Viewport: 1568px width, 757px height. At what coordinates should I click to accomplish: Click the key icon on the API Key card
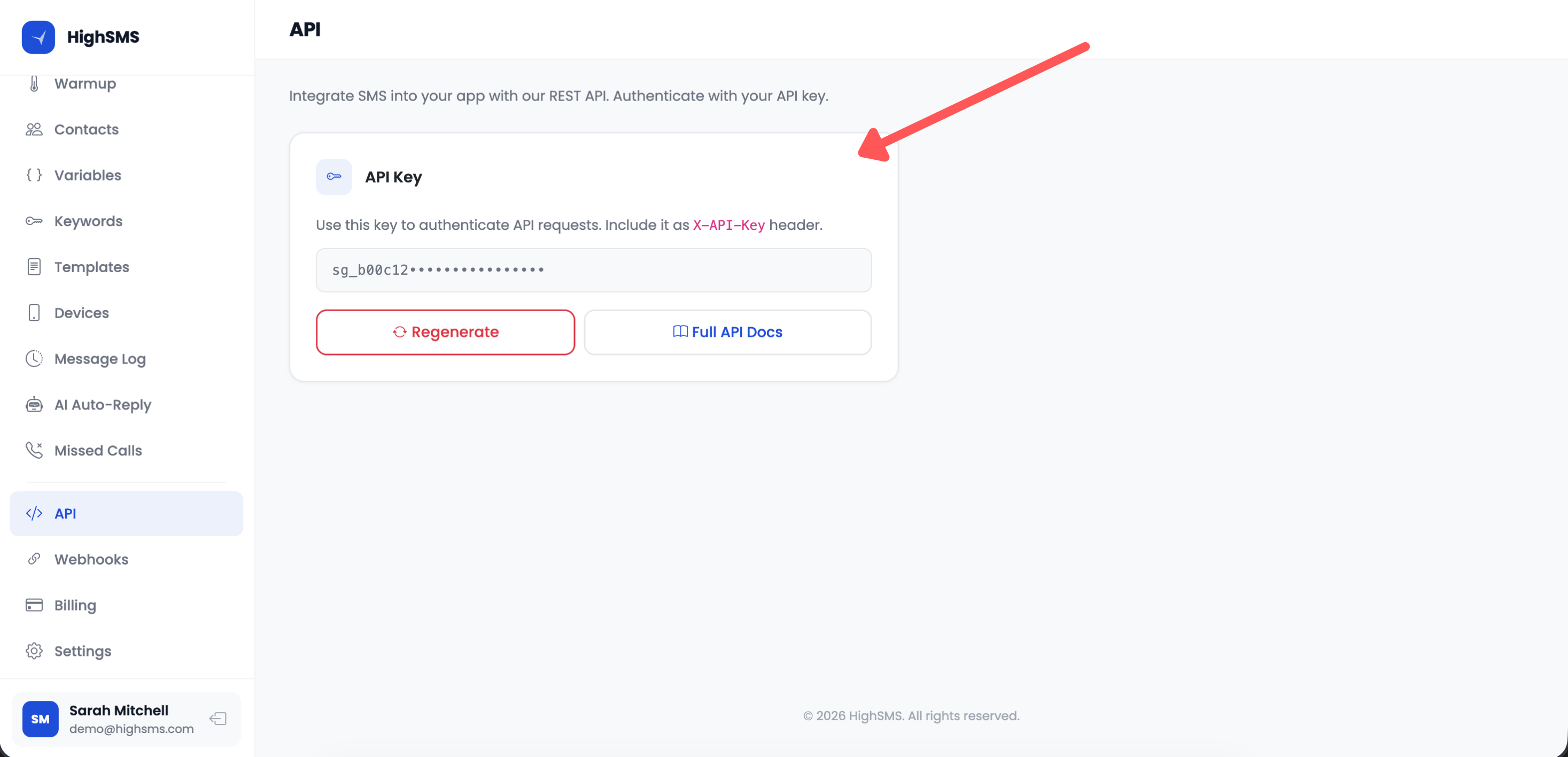click(333, 176)
